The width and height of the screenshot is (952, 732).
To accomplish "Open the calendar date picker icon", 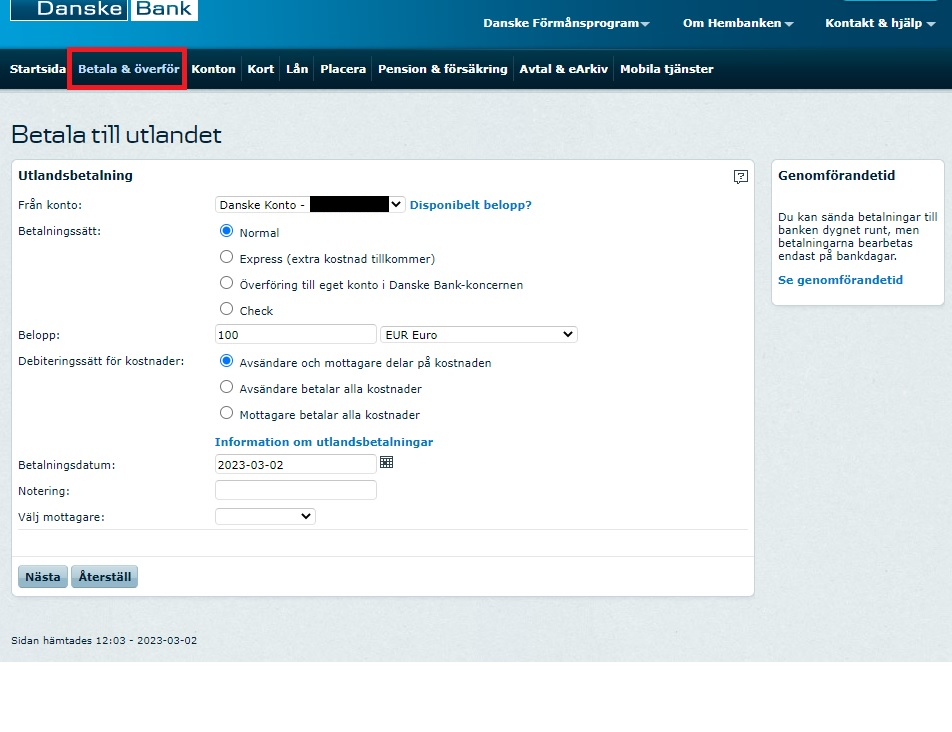I will [386, 462].
